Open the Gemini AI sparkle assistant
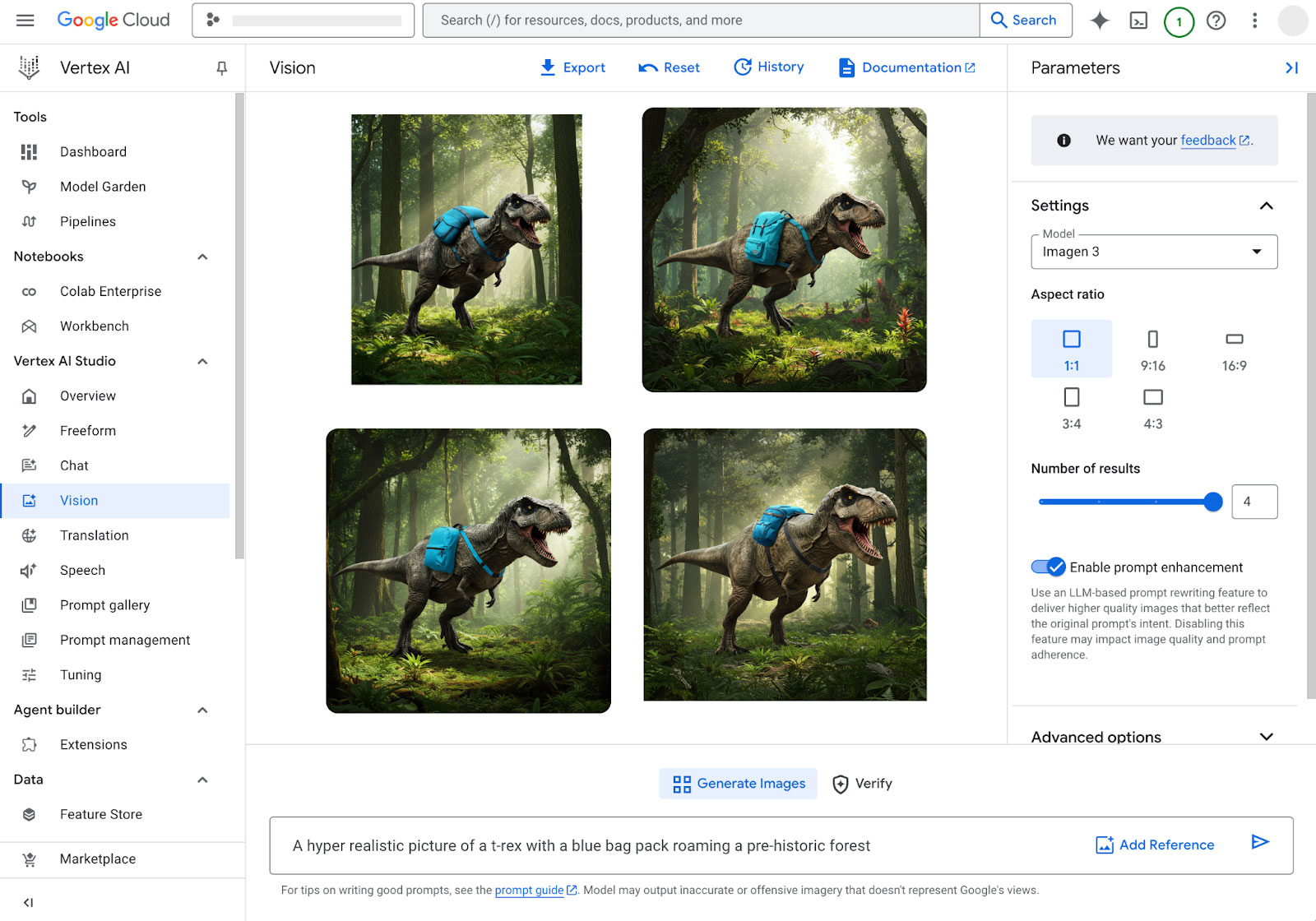Viewport: 1316px width, 921px height. tap(1099, 21)
